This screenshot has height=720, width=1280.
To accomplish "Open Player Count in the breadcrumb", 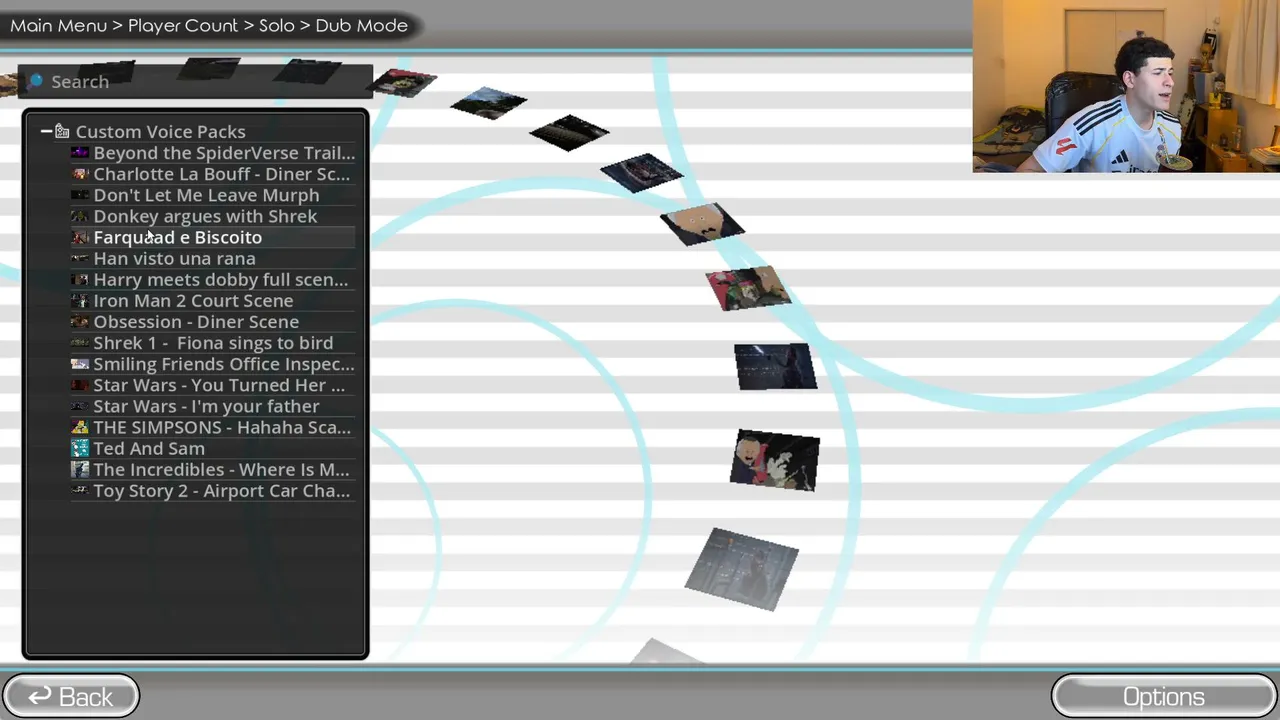I will (183, 25).
